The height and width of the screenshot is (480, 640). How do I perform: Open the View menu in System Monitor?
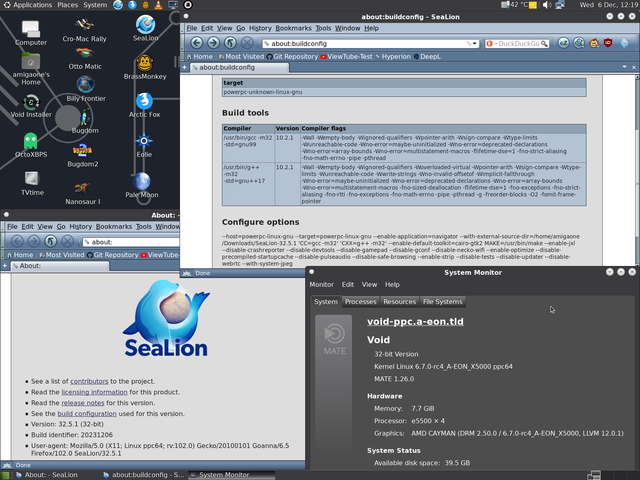[369, 284]
